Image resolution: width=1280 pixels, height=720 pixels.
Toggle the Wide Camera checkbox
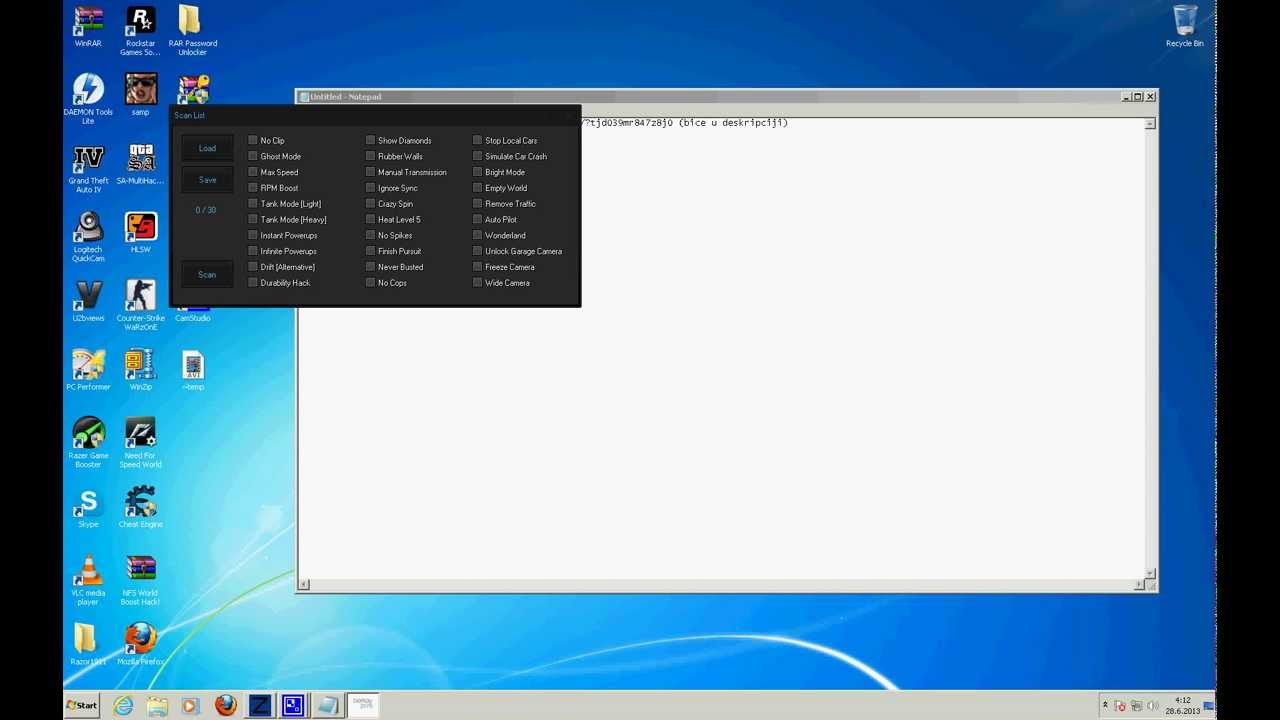[477, 283]
